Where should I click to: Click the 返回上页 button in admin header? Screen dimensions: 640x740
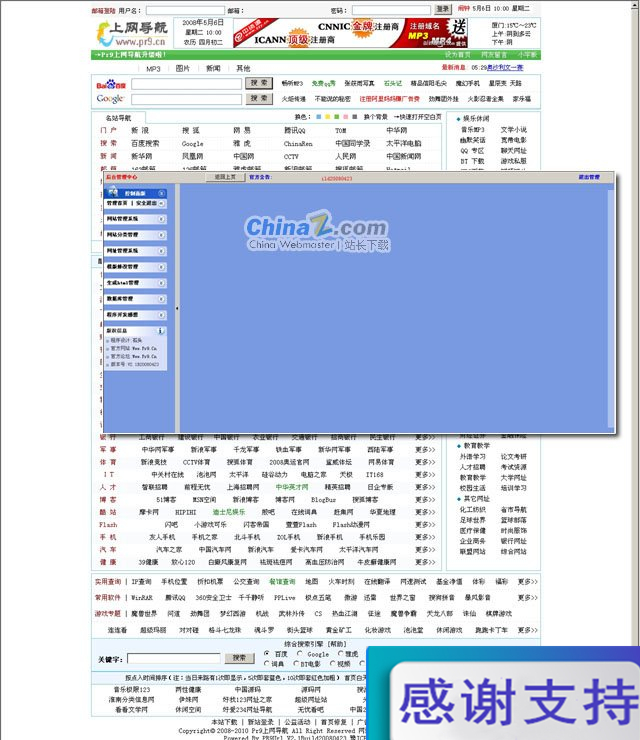[225, 177]
